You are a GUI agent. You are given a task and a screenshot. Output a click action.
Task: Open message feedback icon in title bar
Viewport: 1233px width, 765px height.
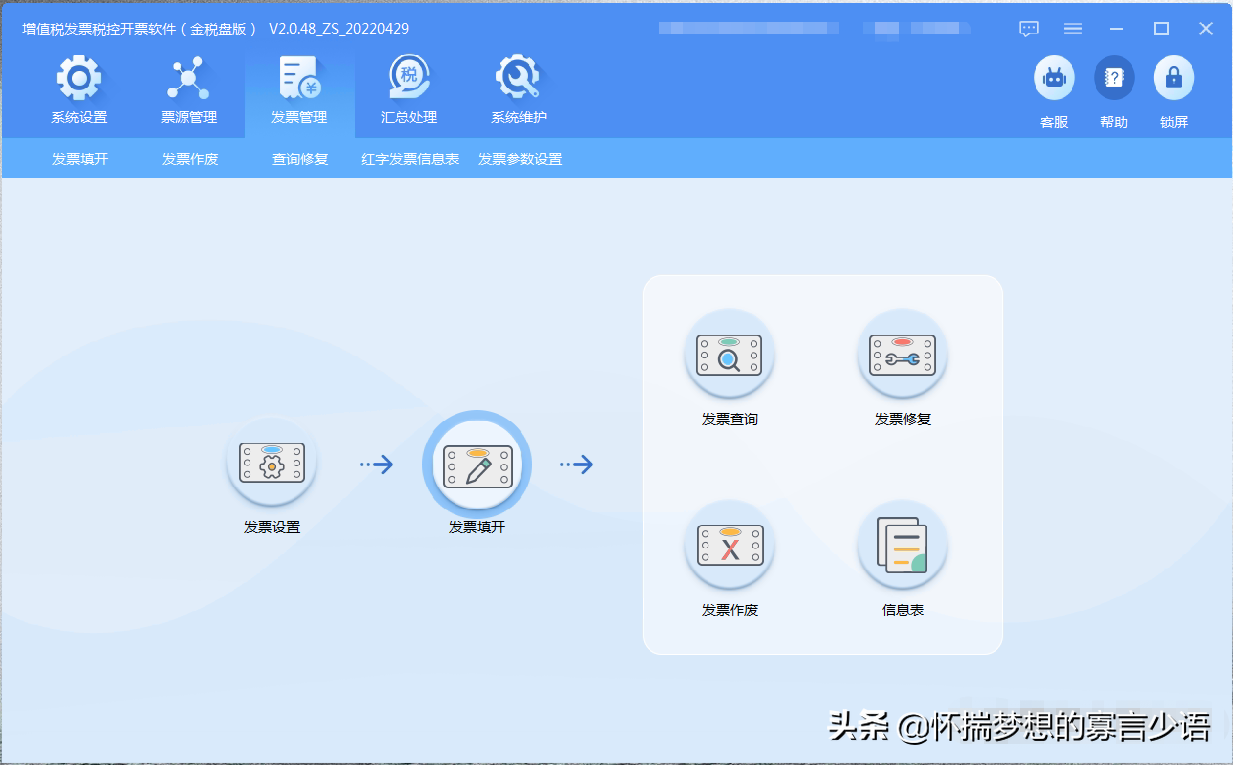[1029, 29]
